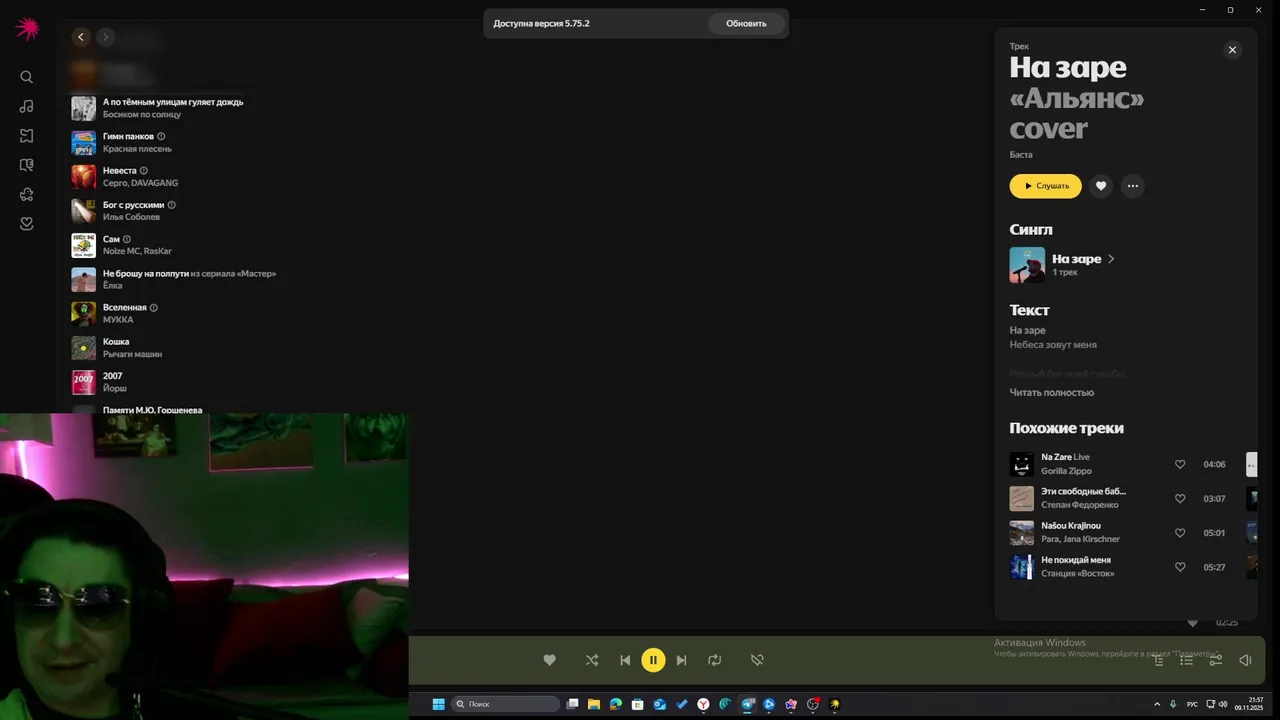Like the track Не покидай меня
Screen dimensions: 1280x720
click(1180, 567)
